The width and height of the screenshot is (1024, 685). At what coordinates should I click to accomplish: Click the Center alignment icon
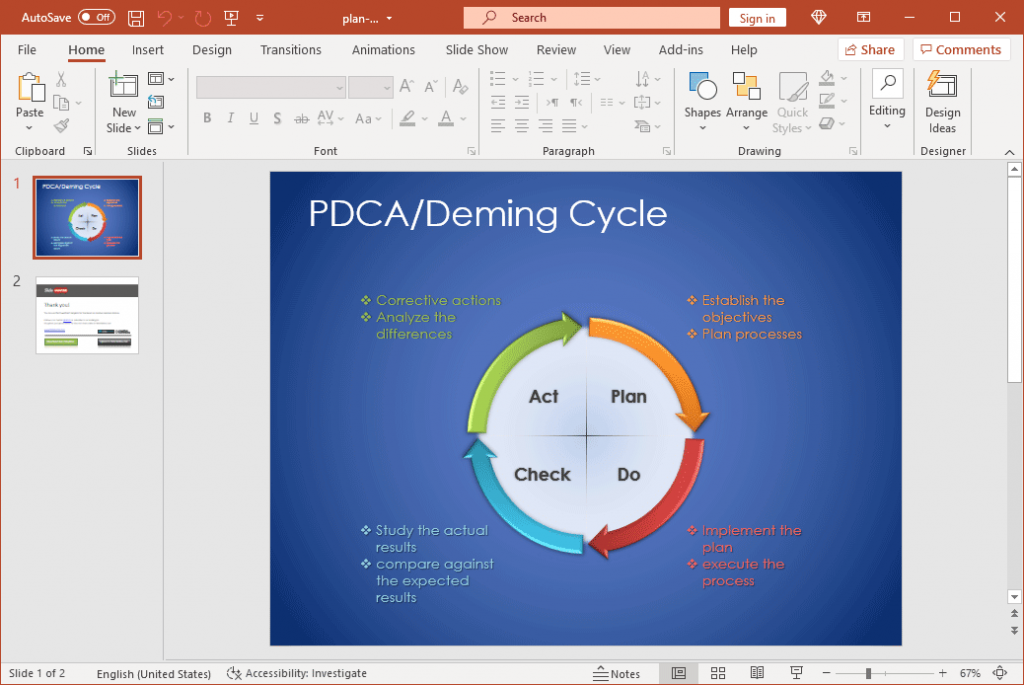click(521, 125)
